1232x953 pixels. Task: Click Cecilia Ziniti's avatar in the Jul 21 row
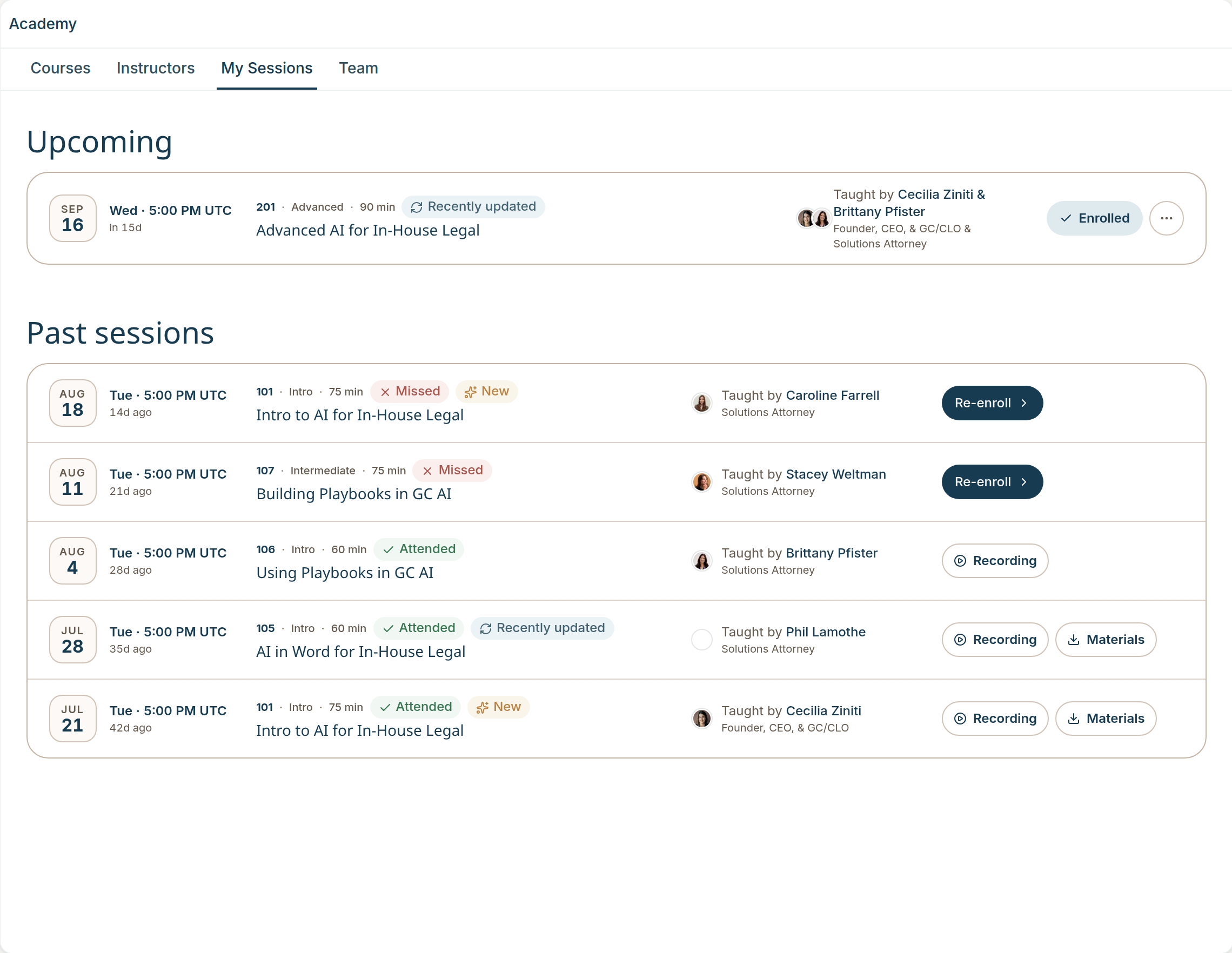[x=702, y=719]
